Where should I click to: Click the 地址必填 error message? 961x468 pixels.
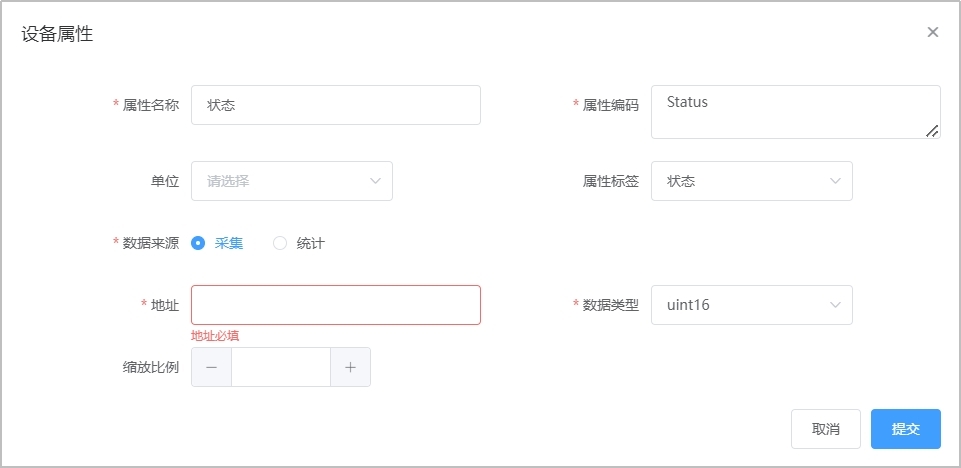[x=215, y=336]
